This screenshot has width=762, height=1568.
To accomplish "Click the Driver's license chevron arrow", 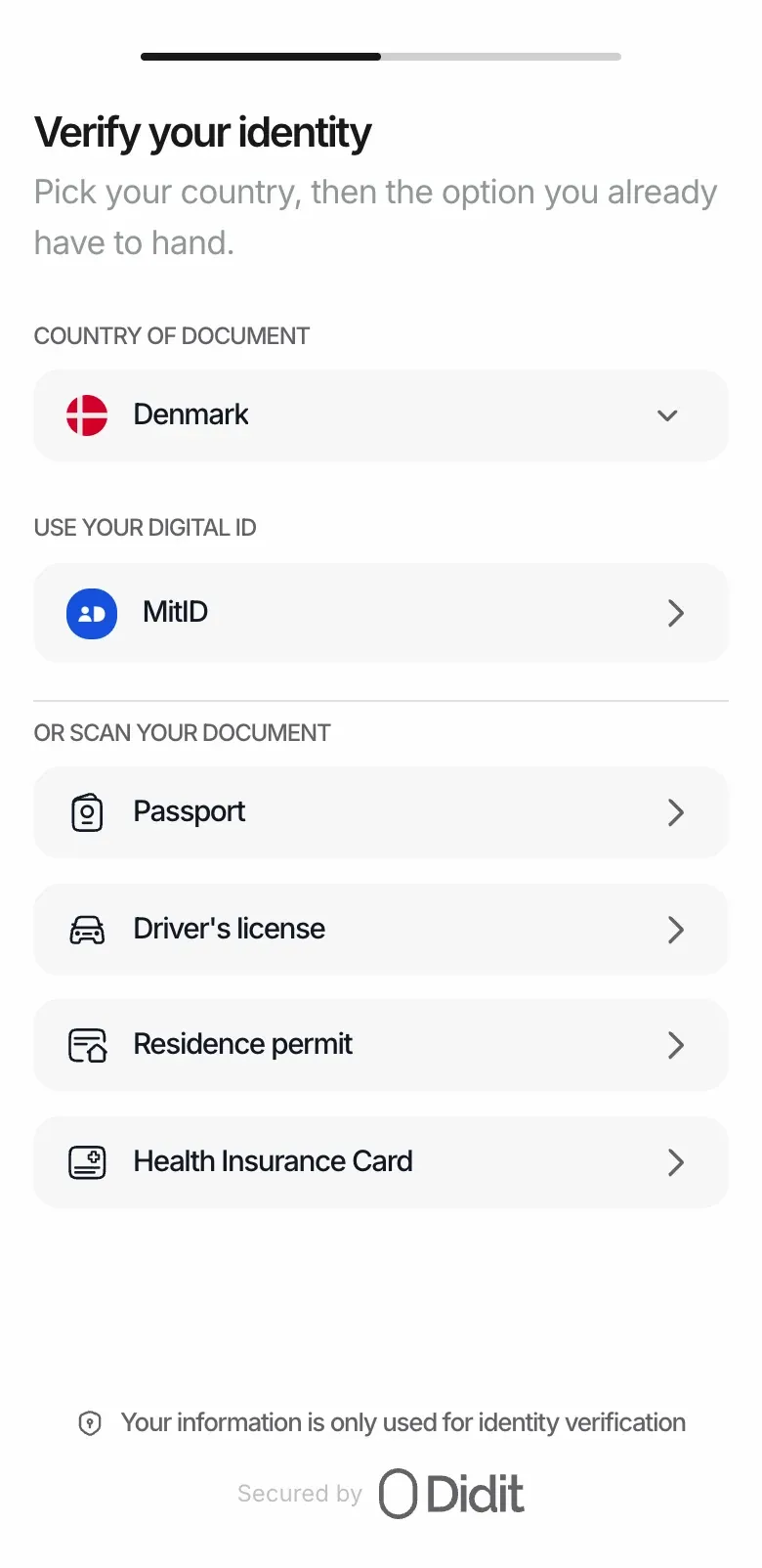I will 675,930.
